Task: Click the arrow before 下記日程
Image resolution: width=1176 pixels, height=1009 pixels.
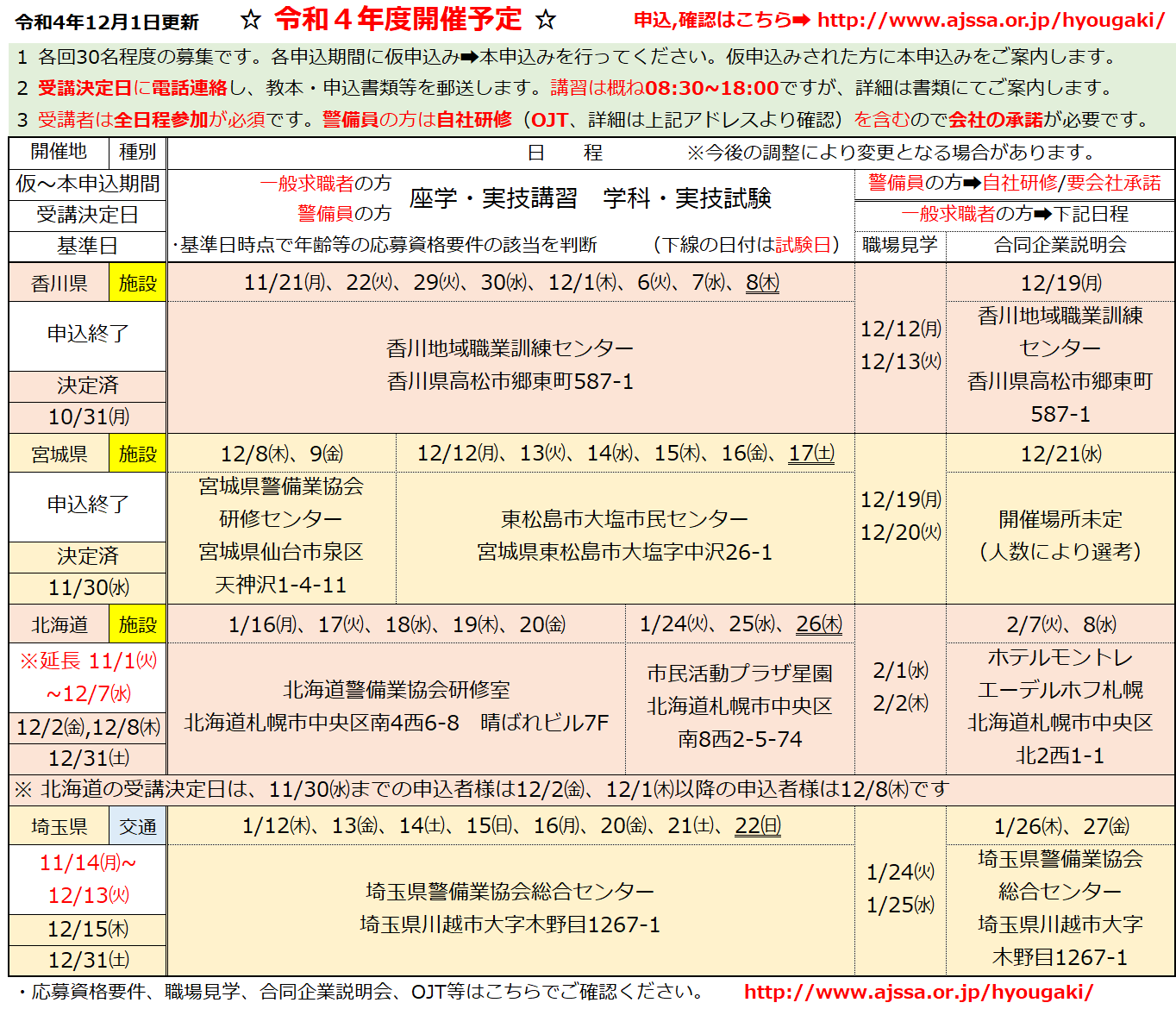Action: [x=1043, y=214]
